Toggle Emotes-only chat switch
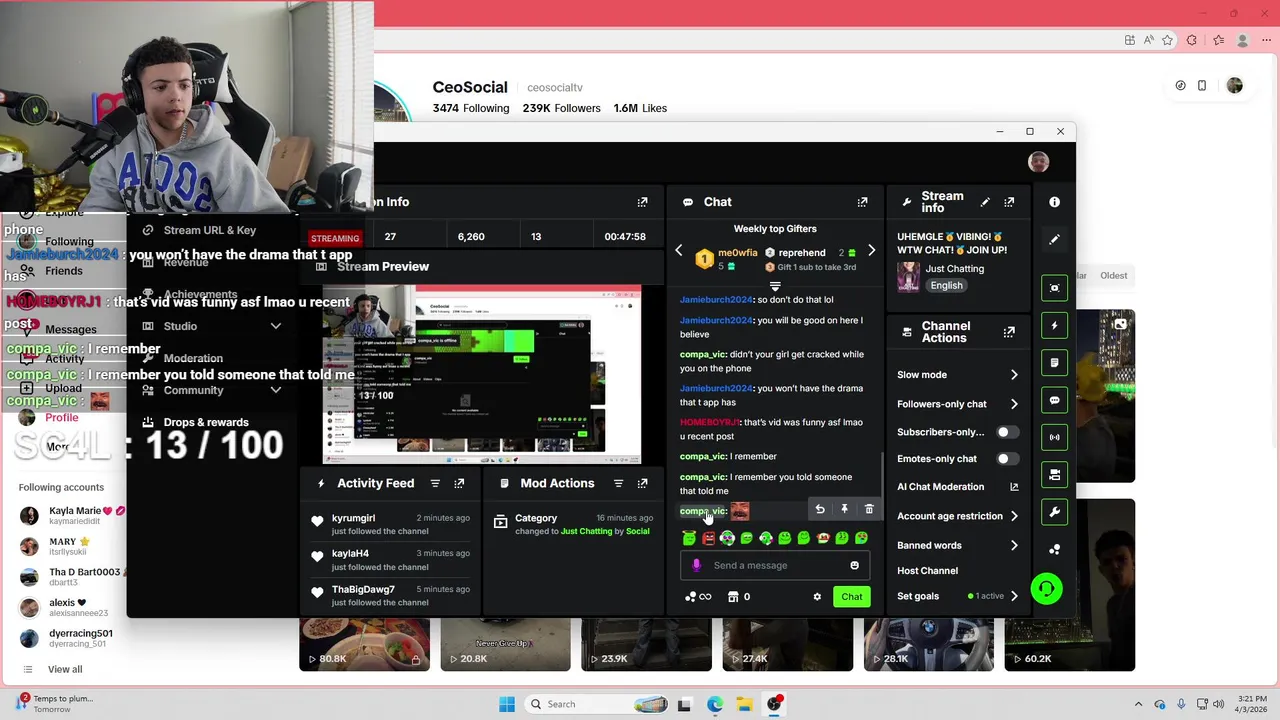This screenshot has width=1280, height=720. (x=1007, y=459)
